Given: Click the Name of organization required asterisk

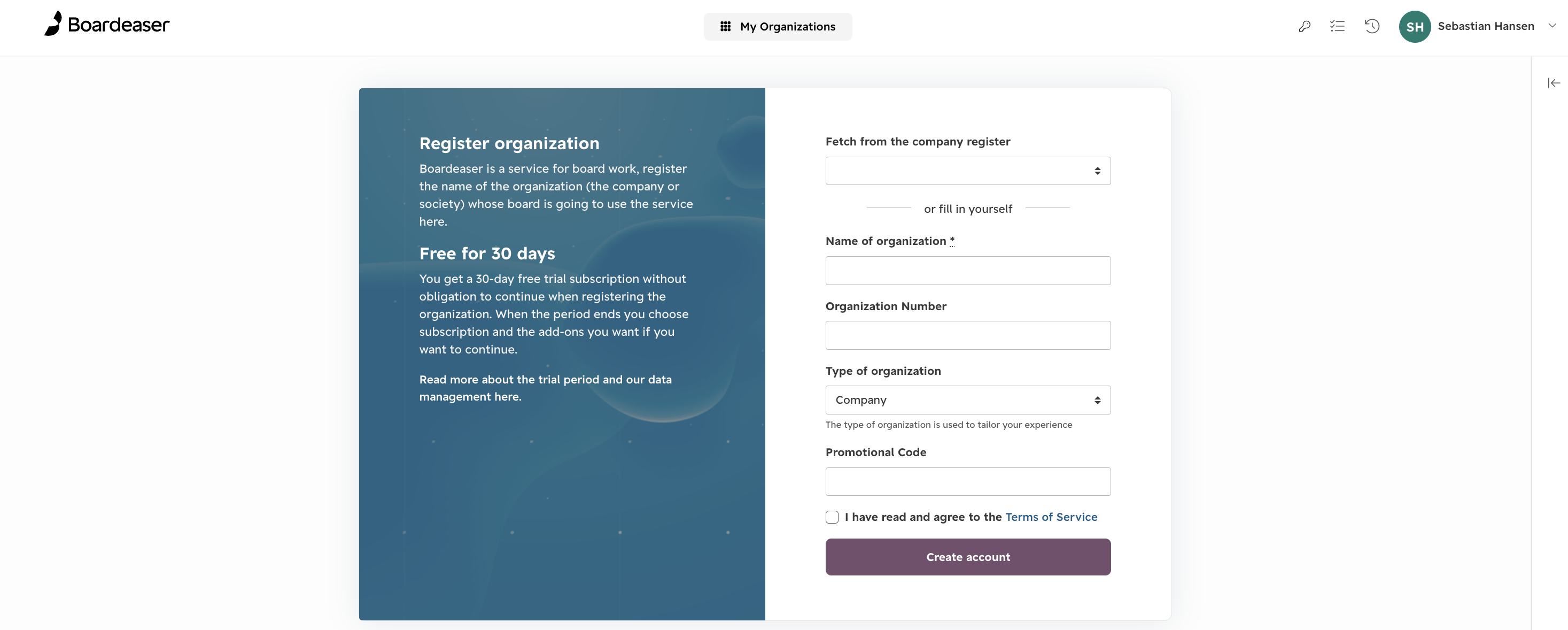Looking at the screenshot, I should (952, 241).
